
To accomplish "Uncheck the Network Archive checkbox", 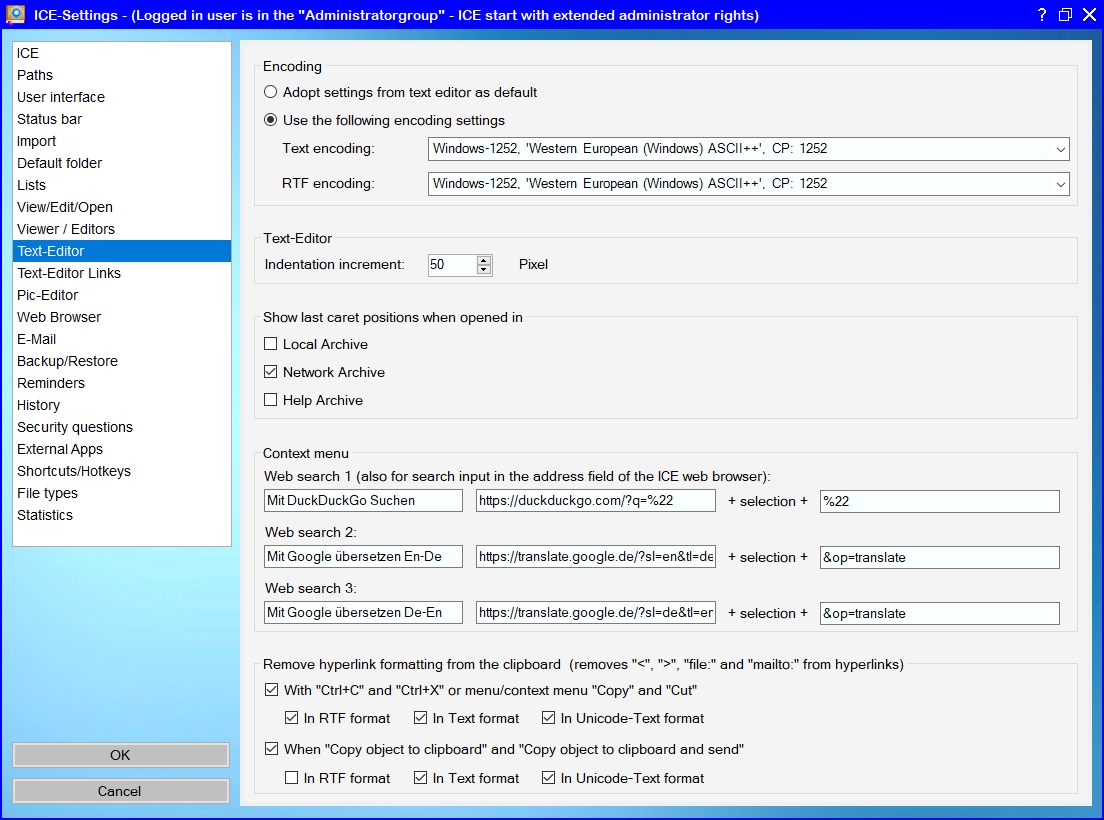I will pyautogui.click(x=271, y=372).
